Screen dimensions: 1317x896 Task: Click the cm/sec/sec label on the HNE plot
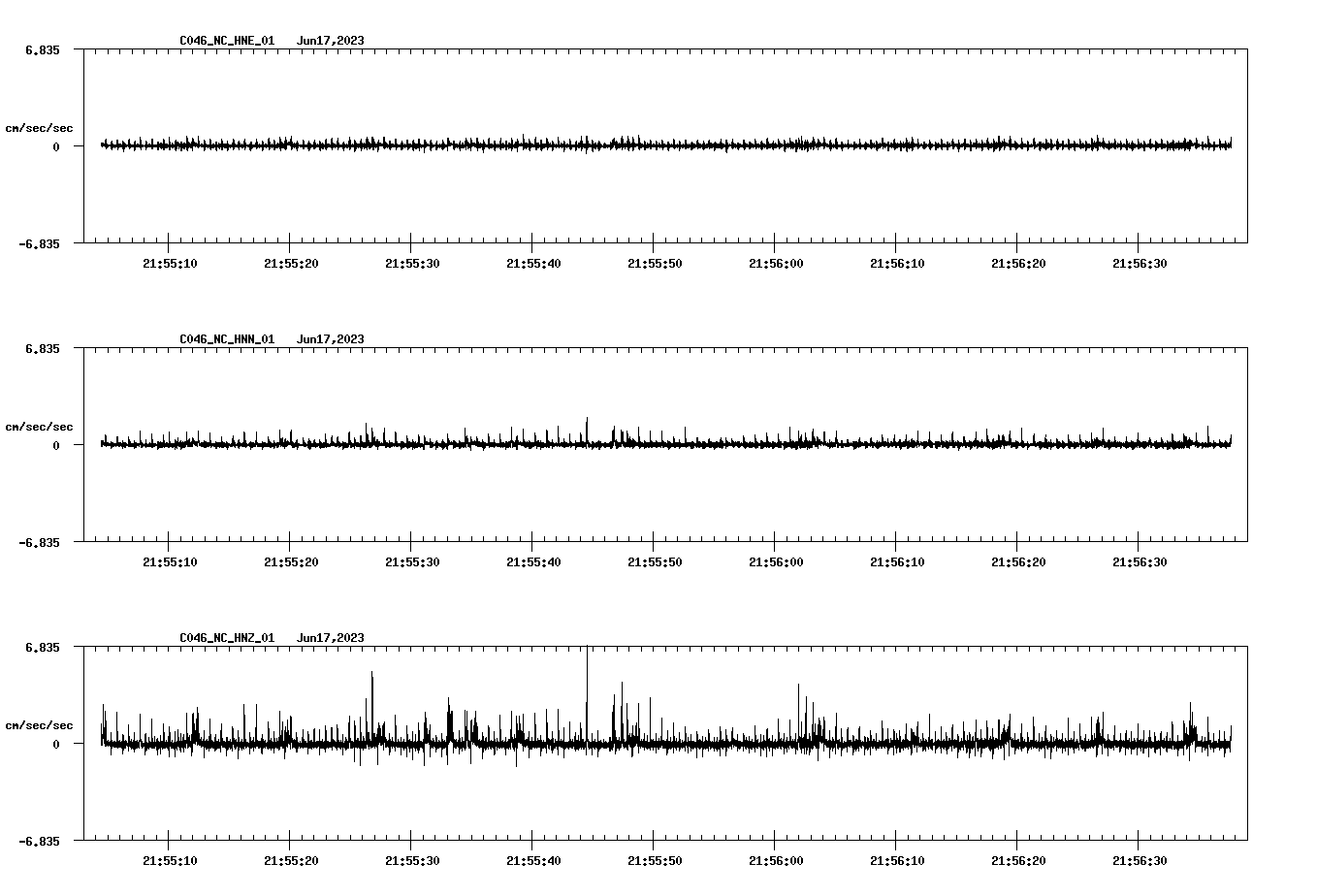(40, 127)
